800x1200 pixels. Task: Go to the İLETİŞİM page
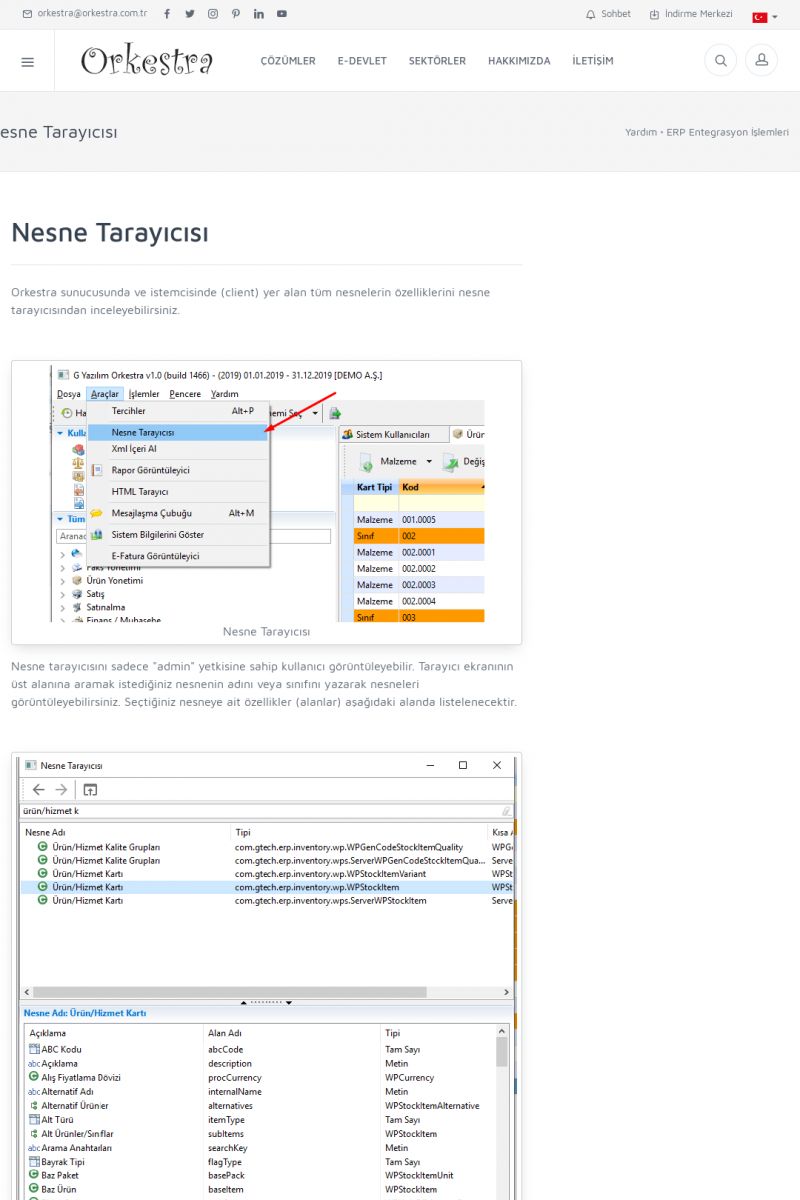pyautogui.click(x=593, y=61)
